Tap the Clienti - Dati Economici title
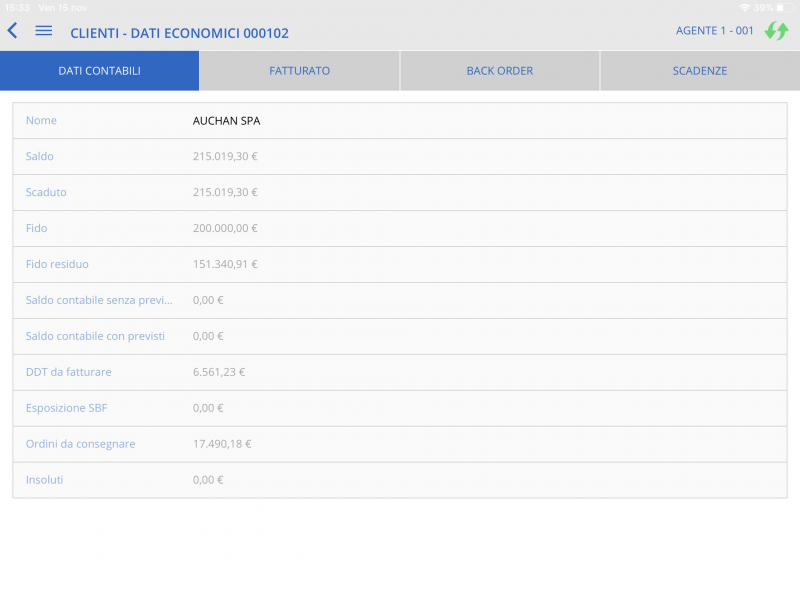This screenshot has width=800, height=600. [x=179, y=33]
